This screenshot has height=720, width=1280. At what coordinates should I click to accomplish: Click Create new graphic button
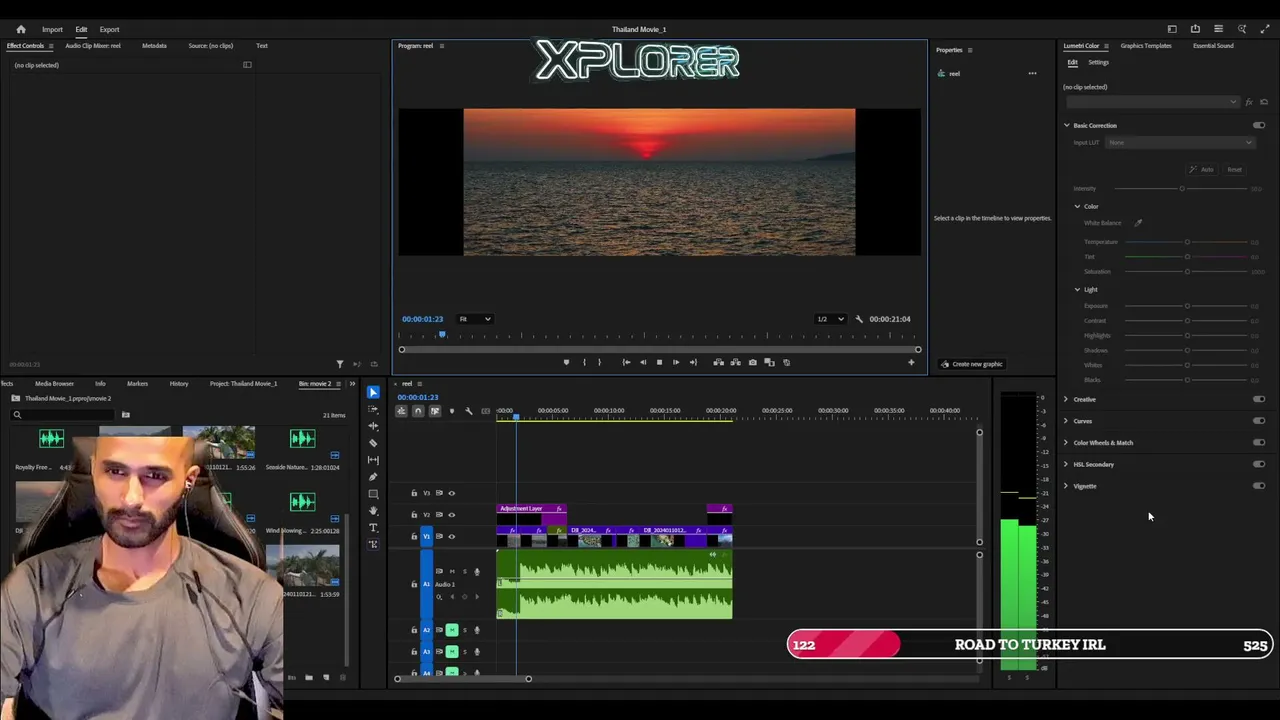[x=971, y=364]
